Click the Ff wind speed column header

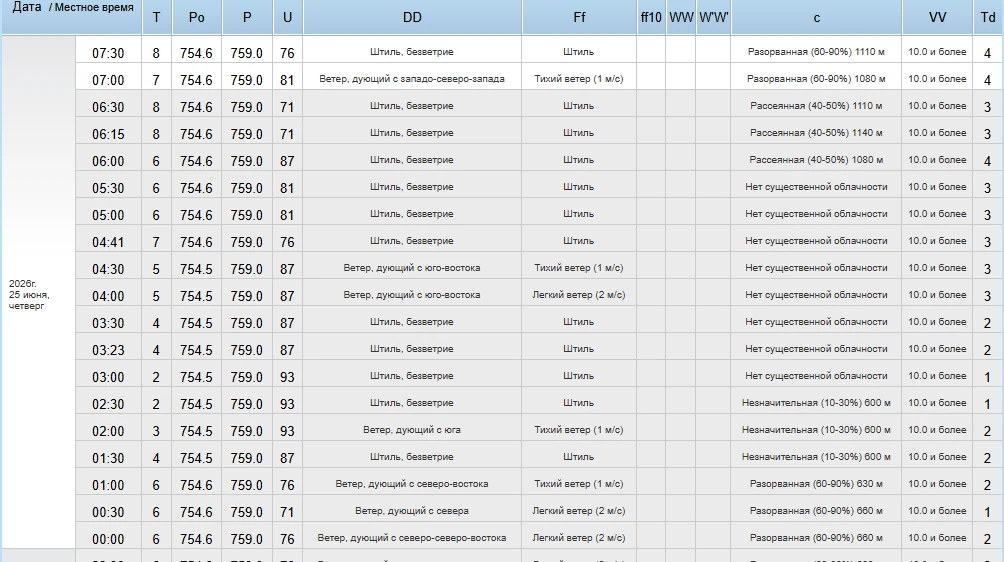pos(579,17)
